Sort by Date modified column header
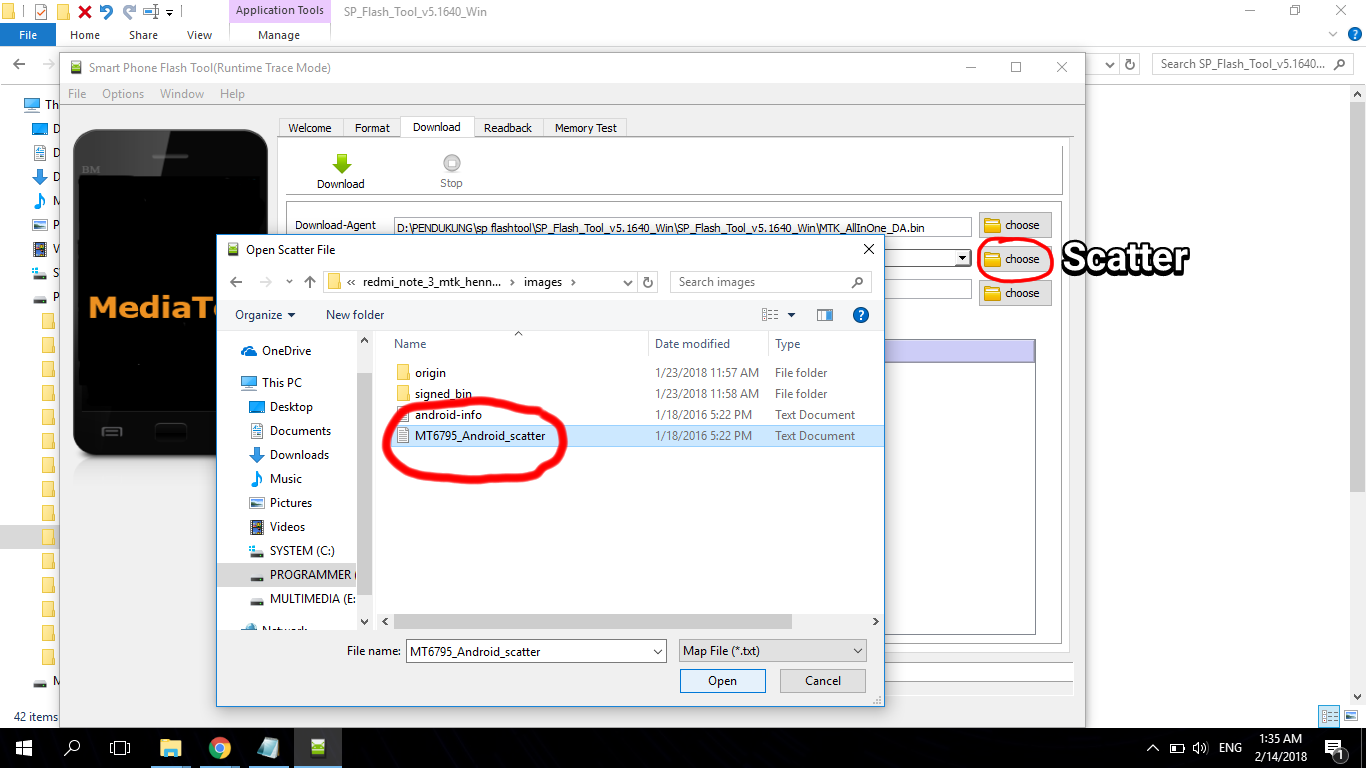 click(692, 344)
